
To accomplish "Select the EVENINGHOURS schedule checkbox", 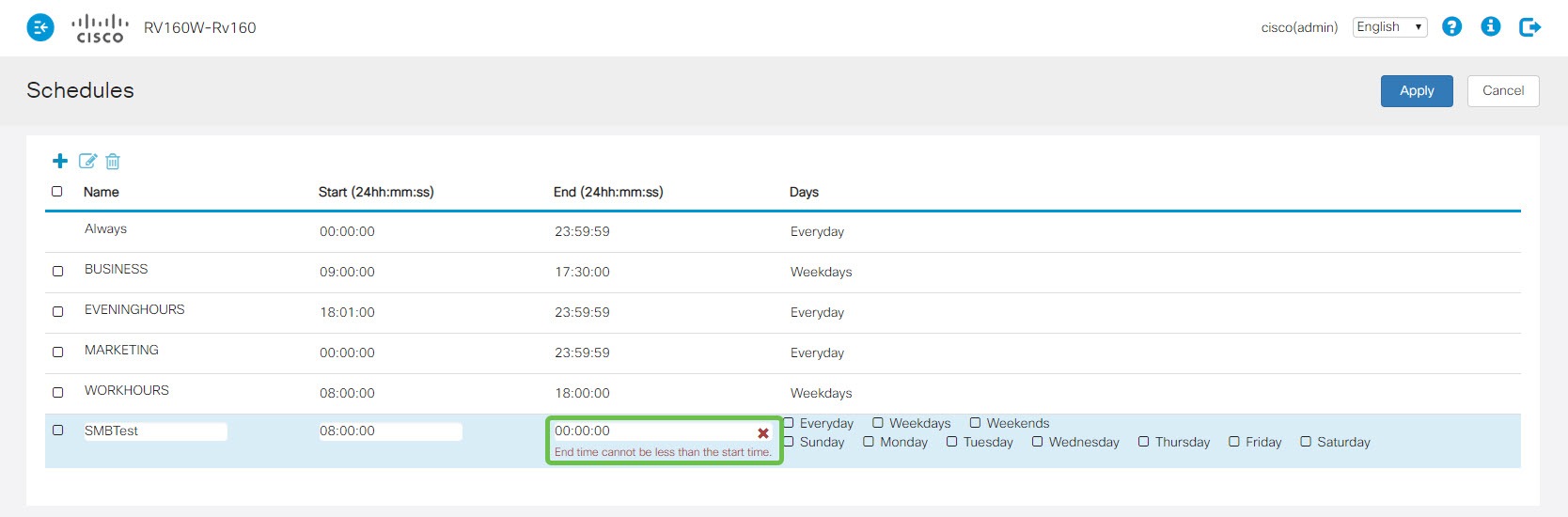I will point(58,311).
